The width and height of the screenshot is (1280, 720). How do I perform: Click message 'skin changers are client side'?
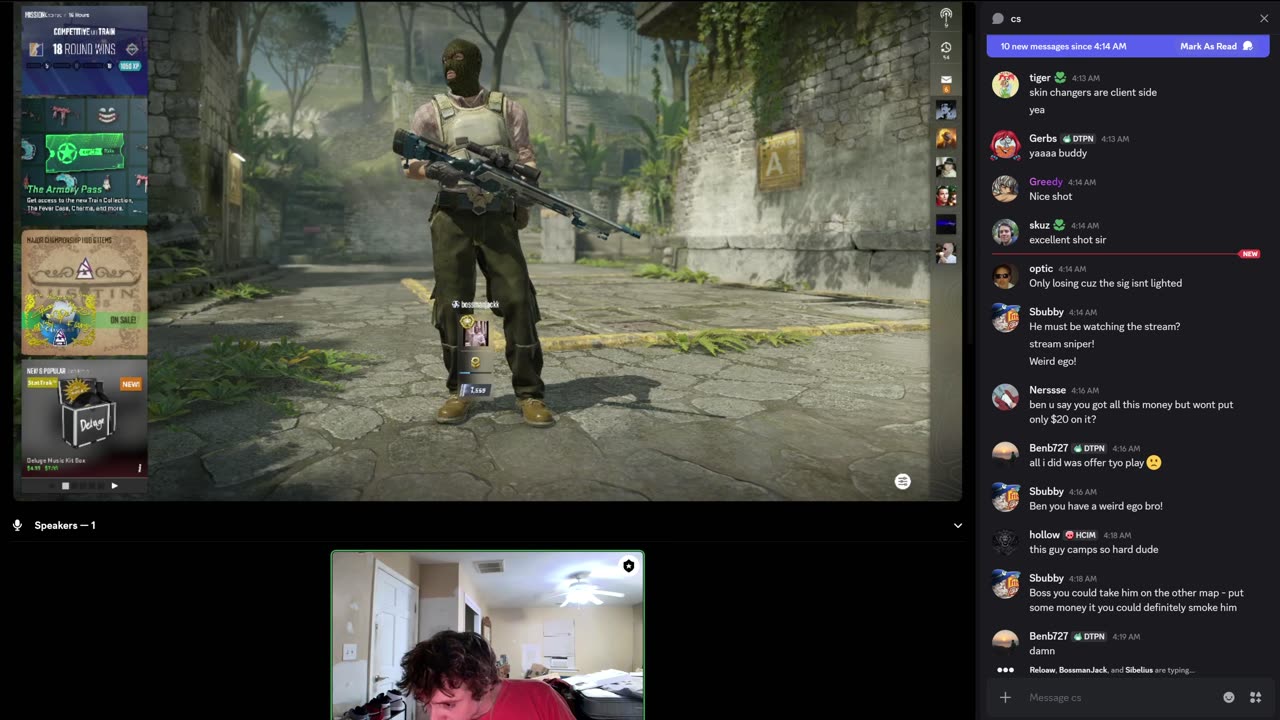click(x=1093, y=92)
